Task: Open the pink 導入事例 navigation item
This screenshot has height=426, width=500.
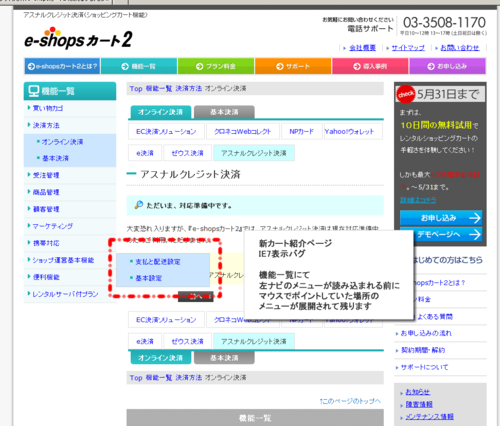Action: (x=370, y=66)
